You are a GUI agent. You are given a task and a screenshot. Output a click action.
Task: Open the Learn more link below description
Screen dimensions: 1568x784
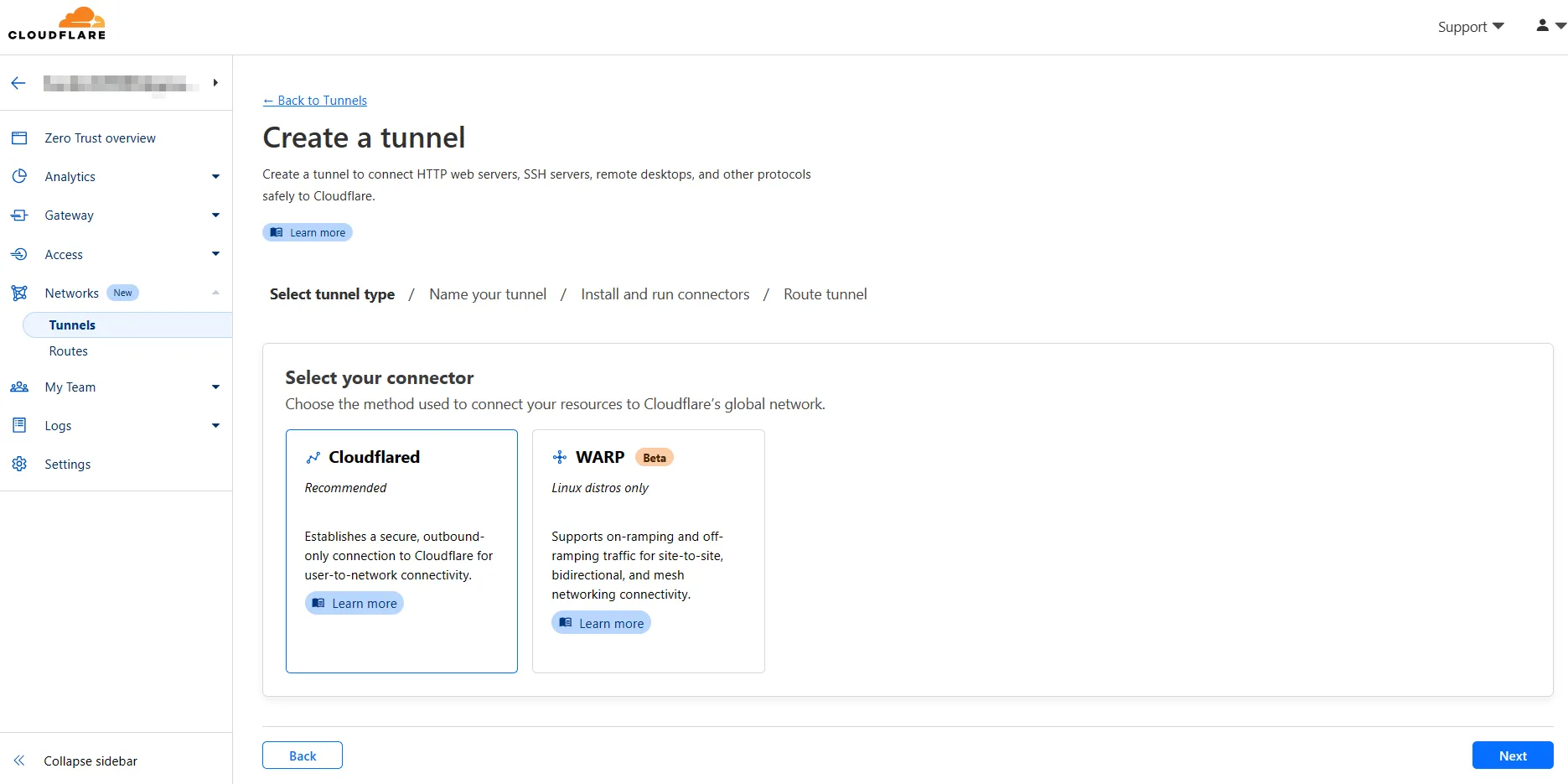coord(308,232)
